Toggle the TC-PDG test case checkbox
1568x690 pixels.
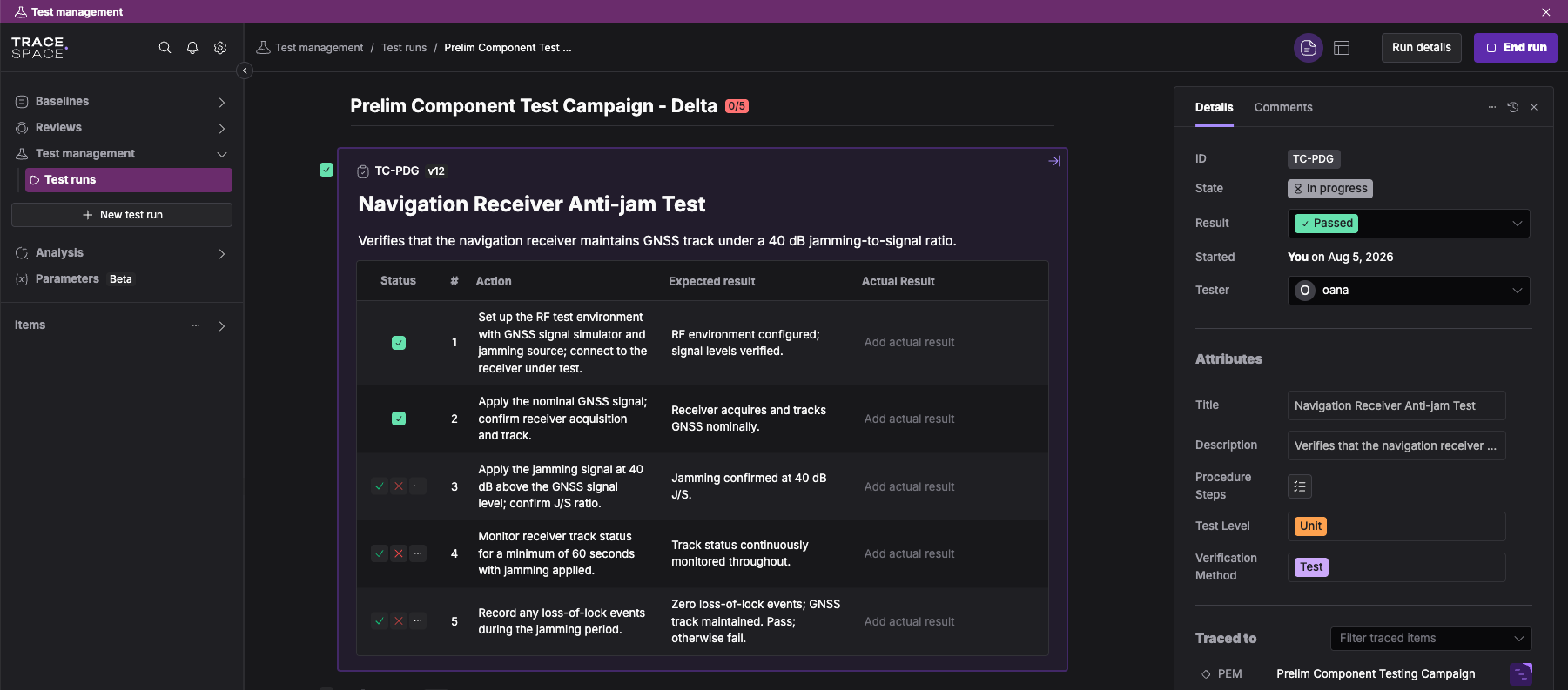326,170
